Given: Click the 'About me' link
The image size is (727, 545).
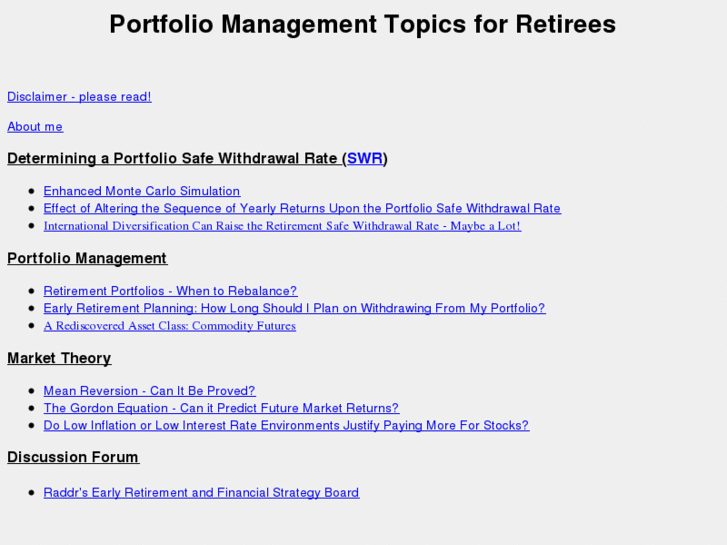Looking at the screenshot, I should [35, 127].
